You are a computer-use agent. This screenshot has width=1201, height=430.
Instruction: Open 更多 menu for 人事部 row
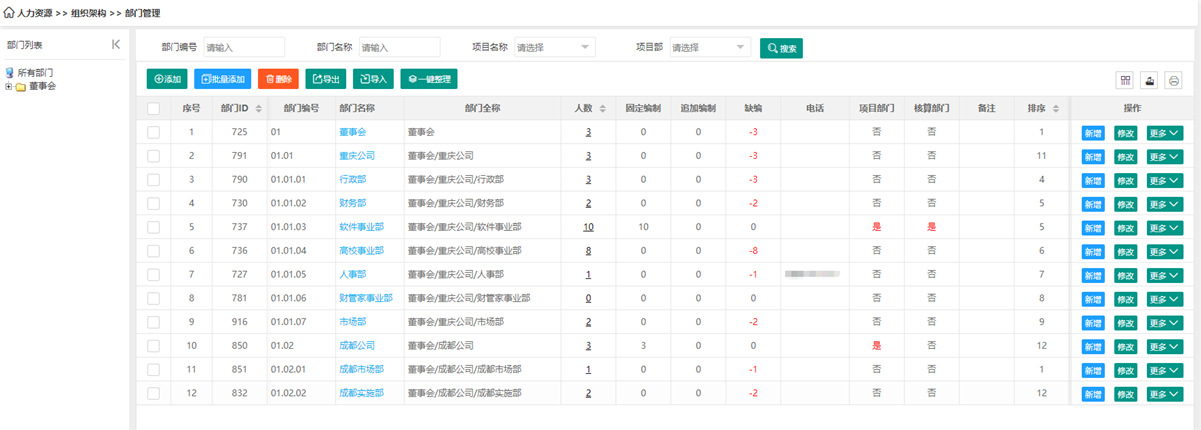(x=1165, y=275)
